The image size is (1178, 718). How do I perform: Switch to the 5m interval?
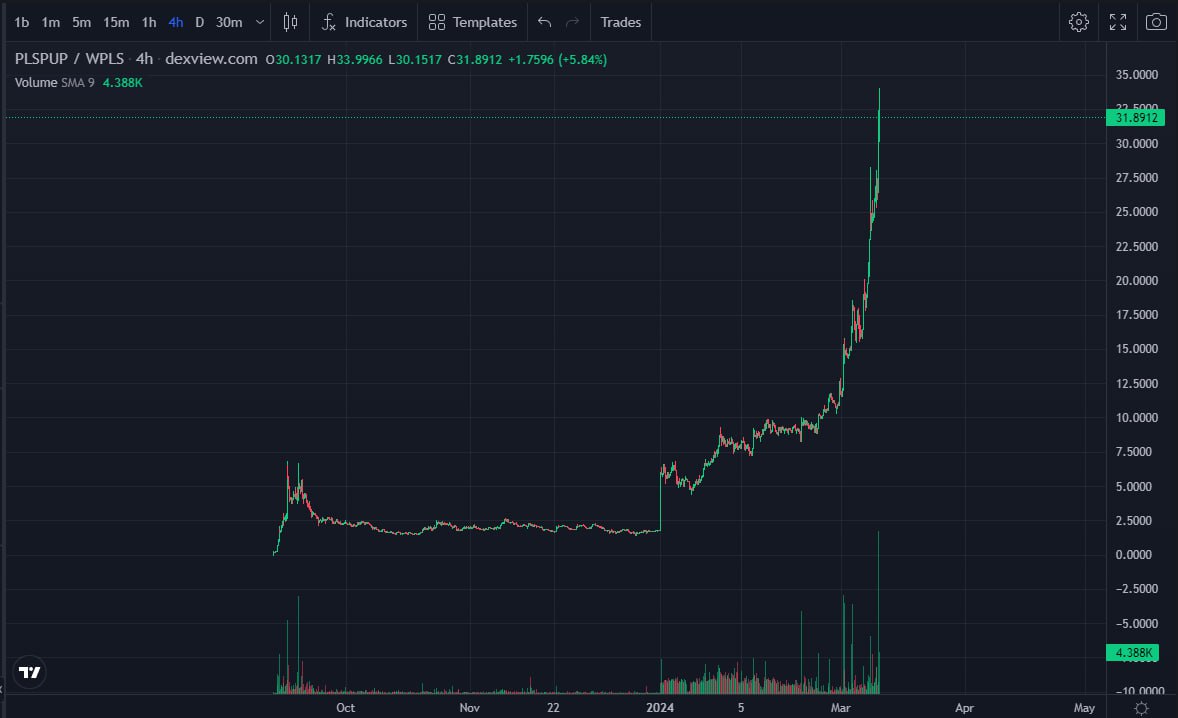click(81, 22)
